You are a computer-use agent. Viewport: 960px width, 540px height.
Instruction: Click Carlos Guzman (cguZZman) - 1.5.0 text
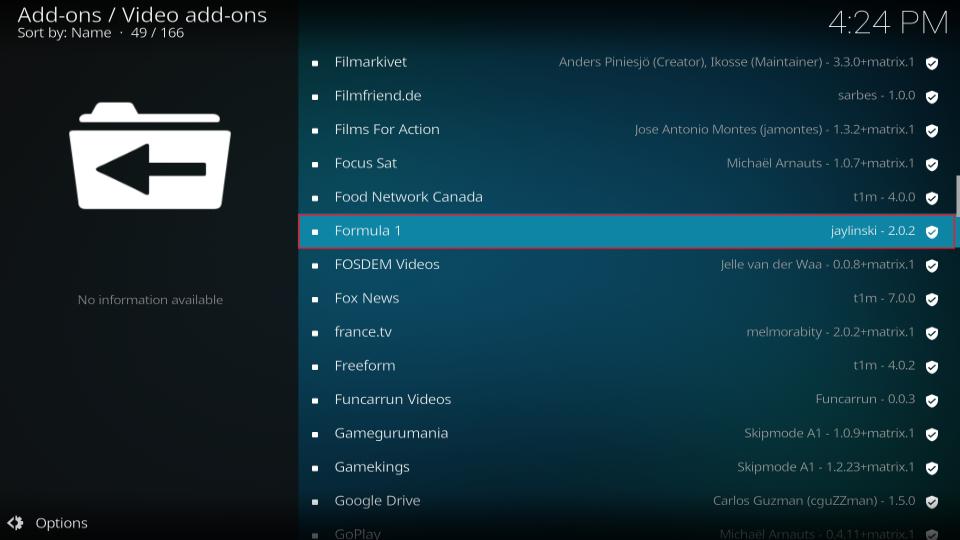[814, 501]
